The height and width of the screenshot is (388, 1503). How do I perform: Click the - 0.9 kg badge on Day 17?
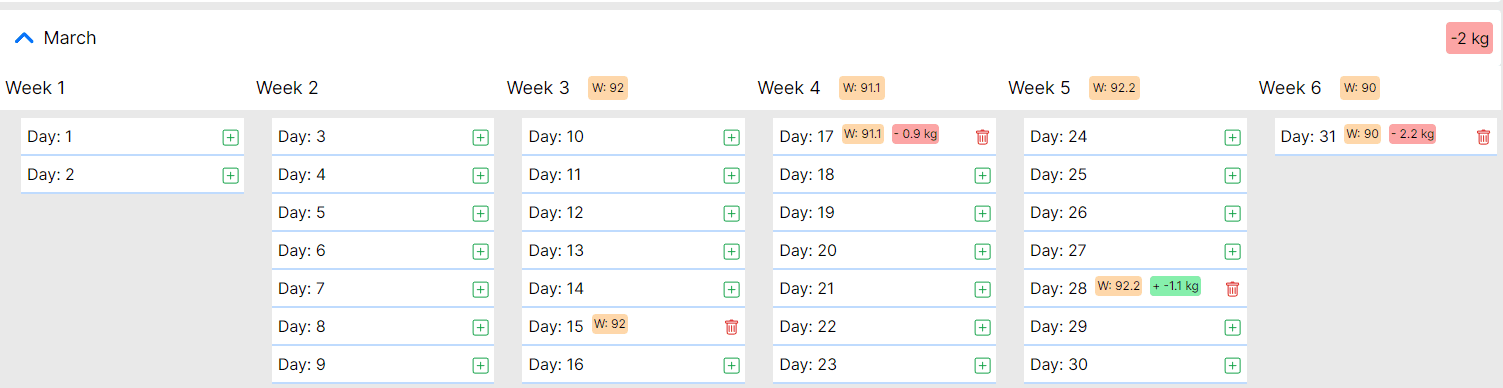(915, 134)
